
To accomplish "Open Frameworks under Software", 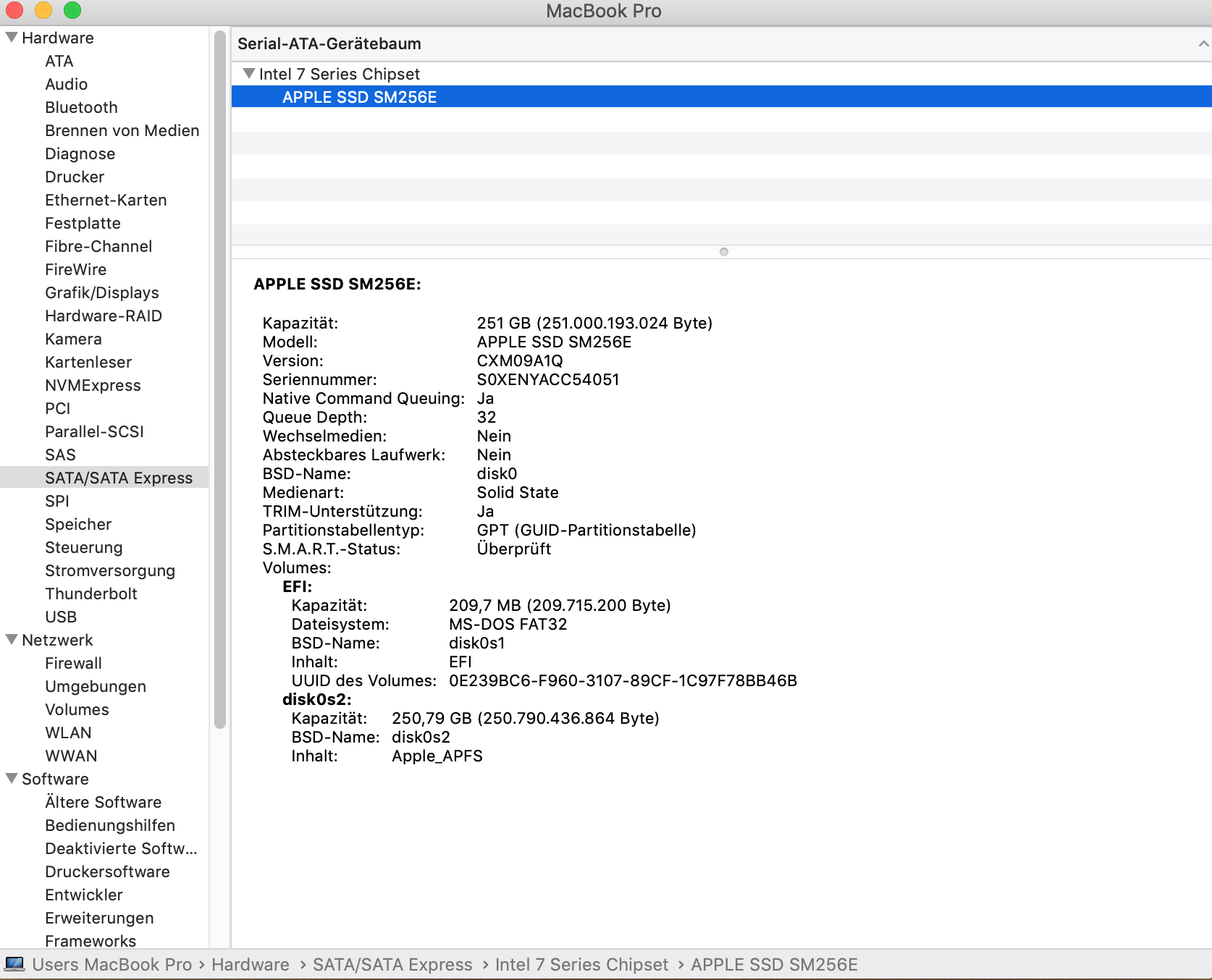I will coord(91,941).
